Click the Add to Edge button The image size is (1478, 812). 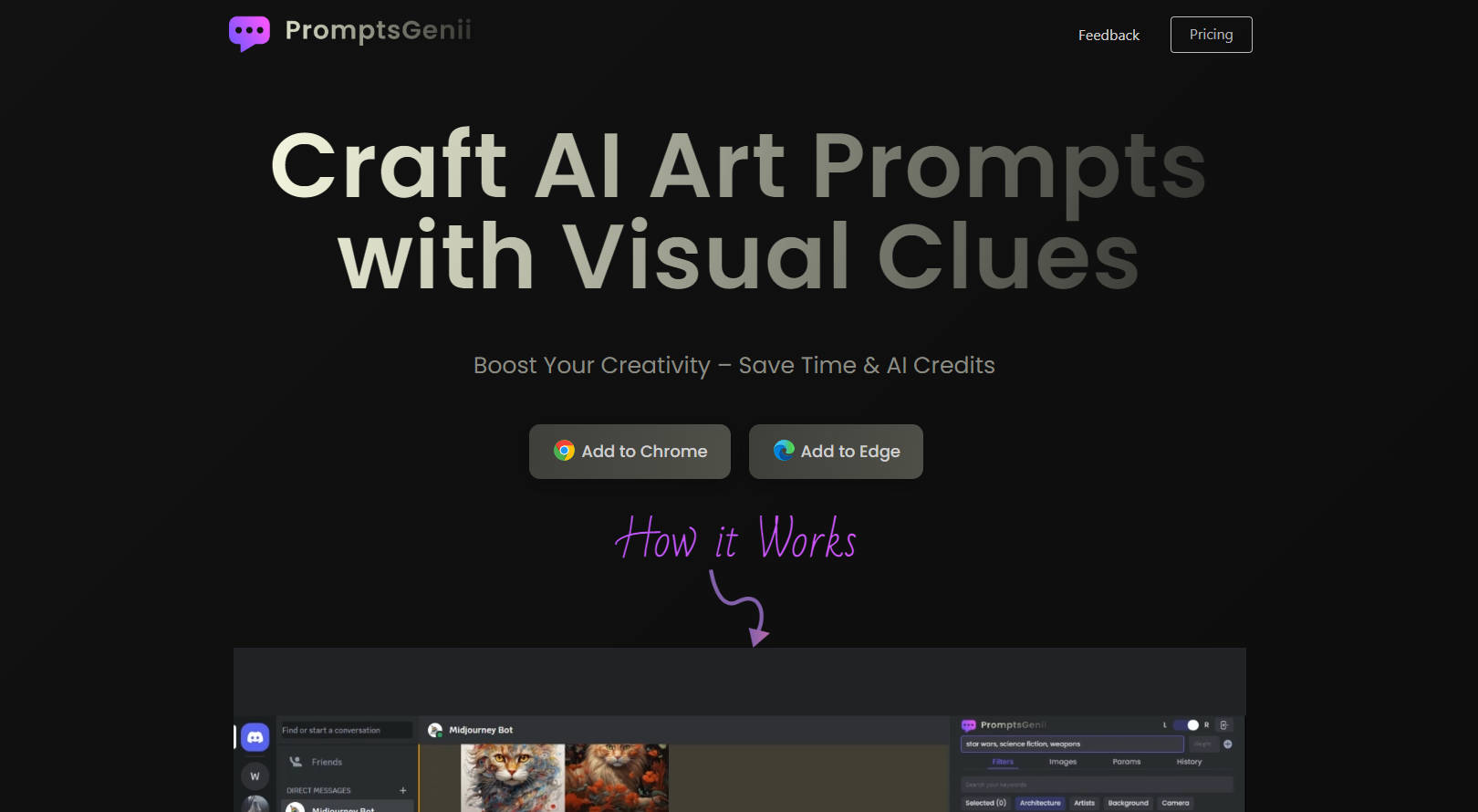coord(836,452)
